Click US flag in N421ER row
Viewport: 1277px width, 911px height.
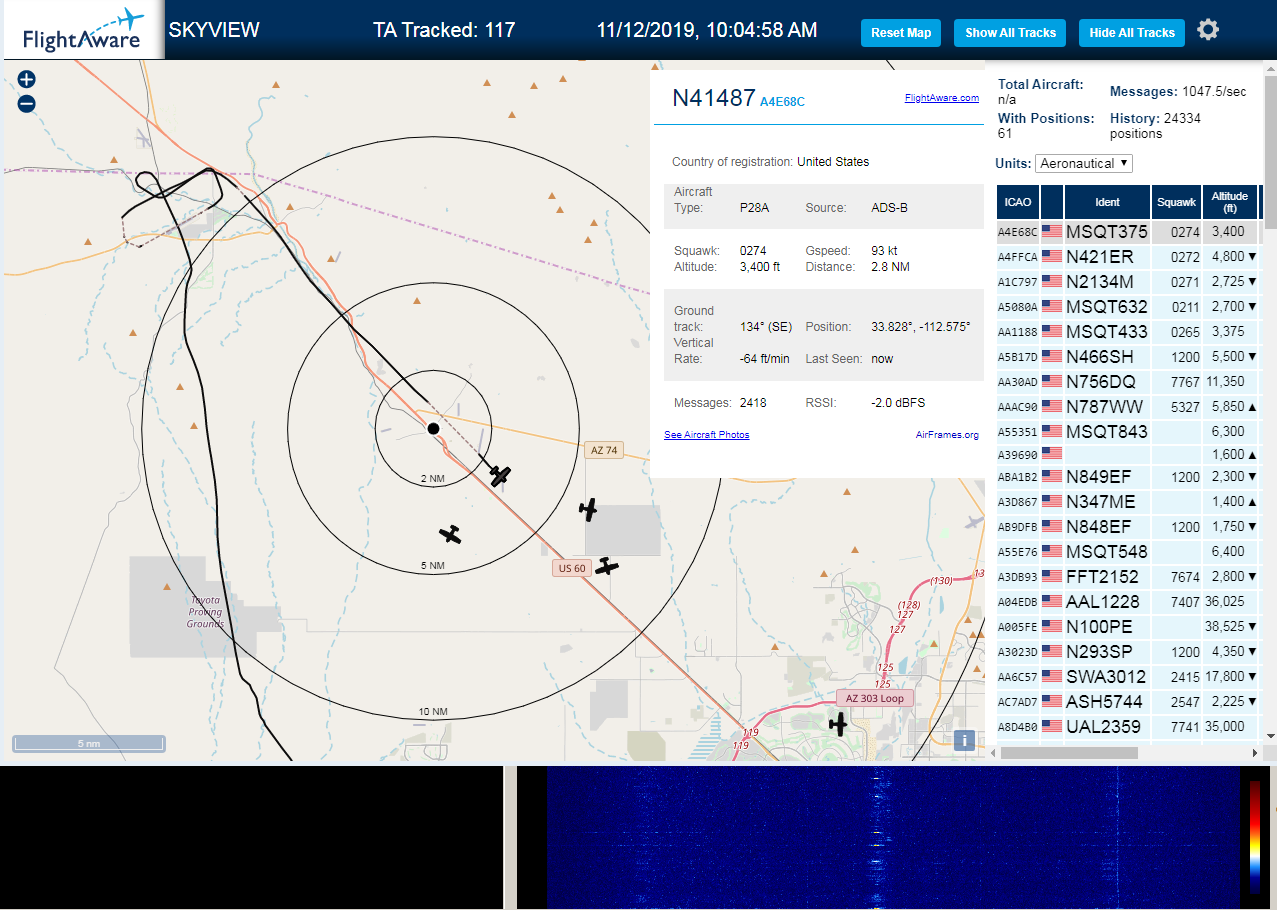coord(1052,256)
